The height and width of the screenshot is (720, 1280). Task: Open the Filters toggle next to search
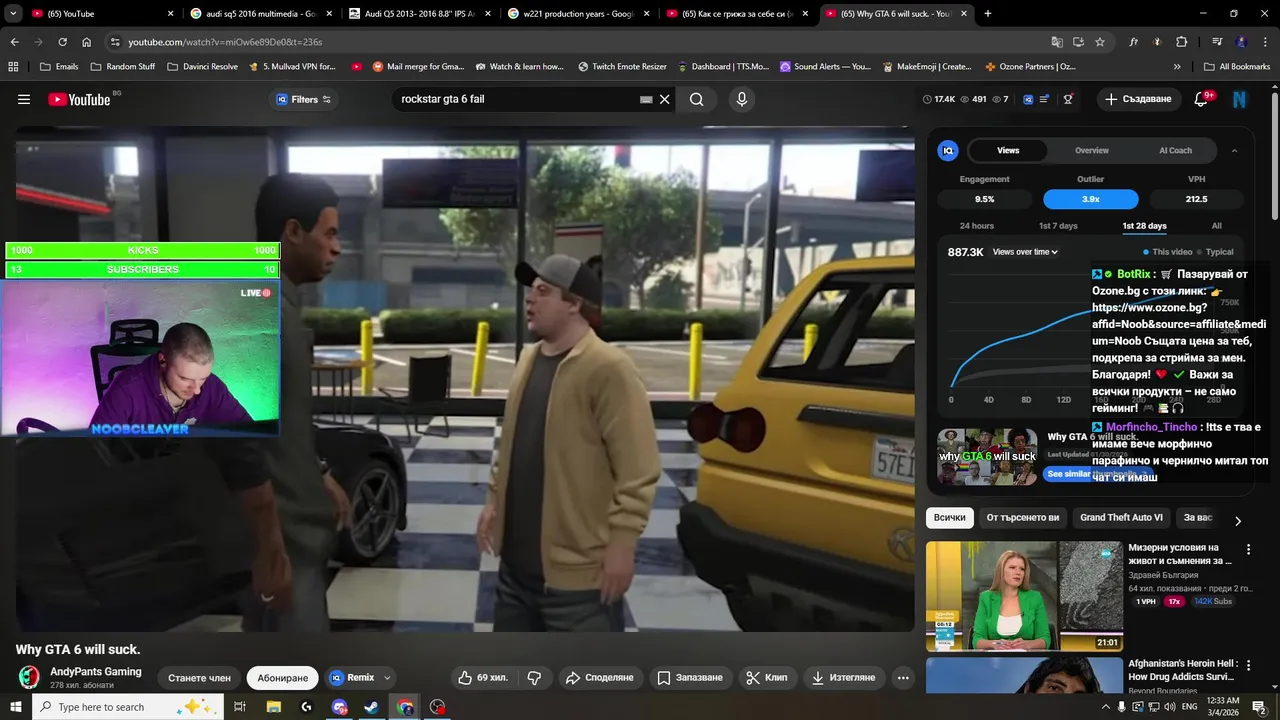click(x=304, y=99)
